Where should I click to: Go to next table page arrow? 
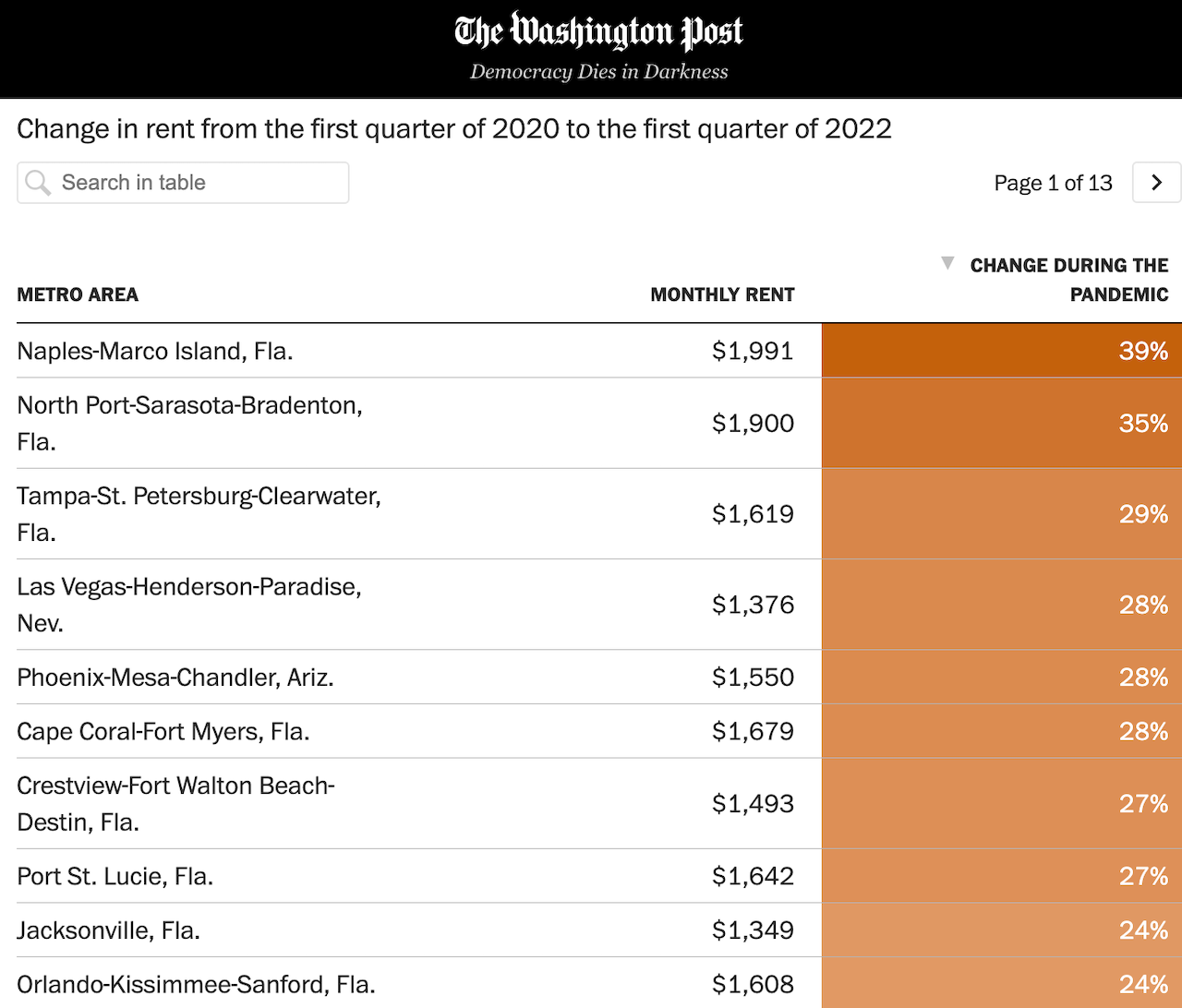click(1156, 183)
